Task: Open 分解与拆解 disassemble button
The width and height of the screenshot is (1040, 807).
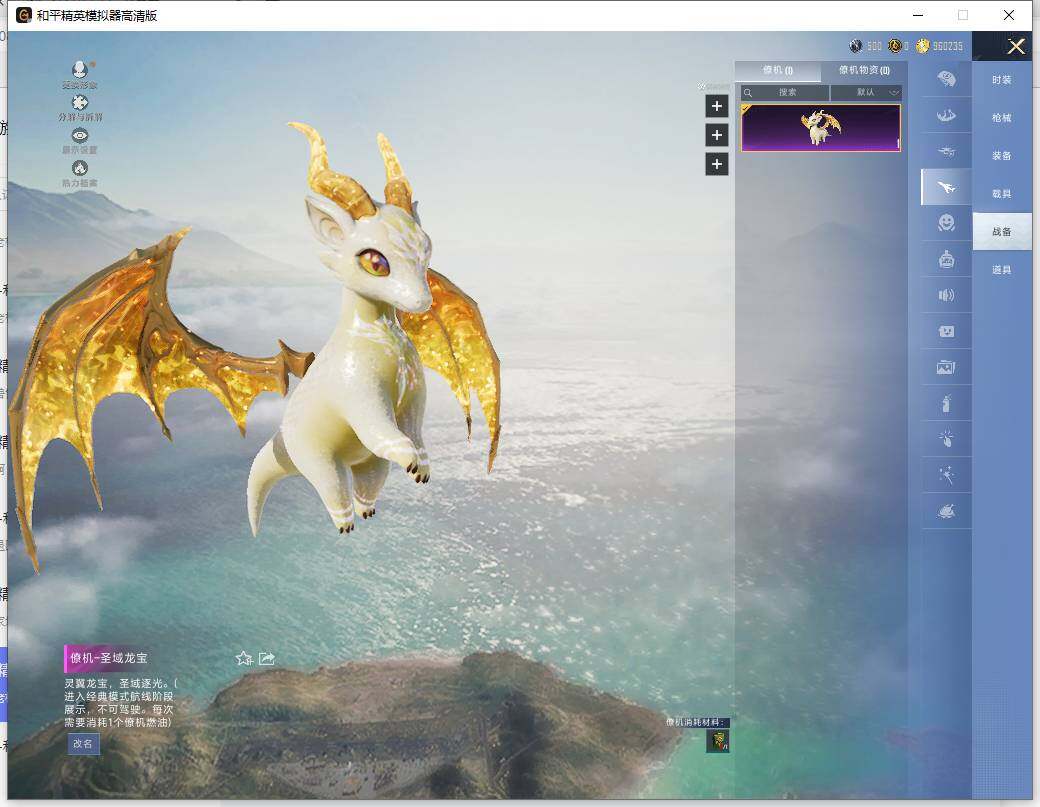Action: click(x=80, y=103)
